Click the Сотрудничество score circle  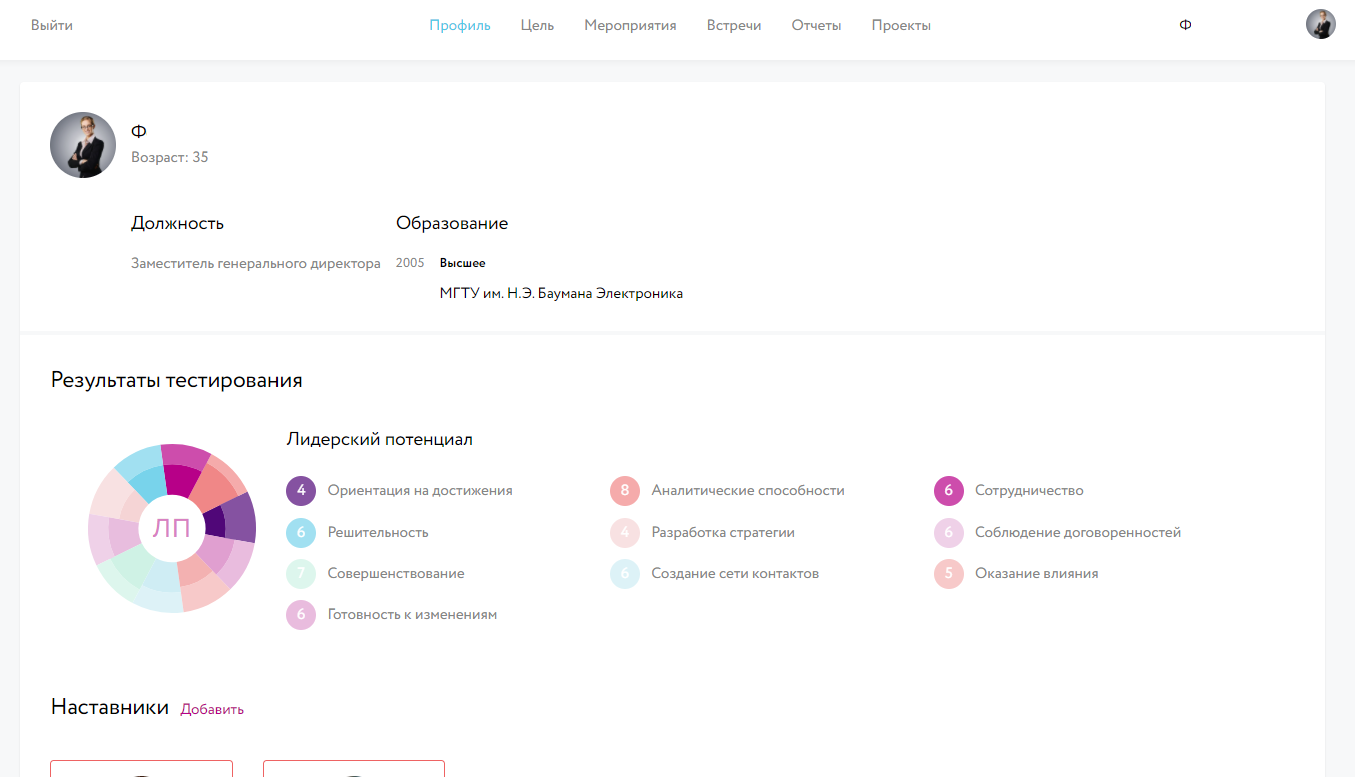coord(949,491)
